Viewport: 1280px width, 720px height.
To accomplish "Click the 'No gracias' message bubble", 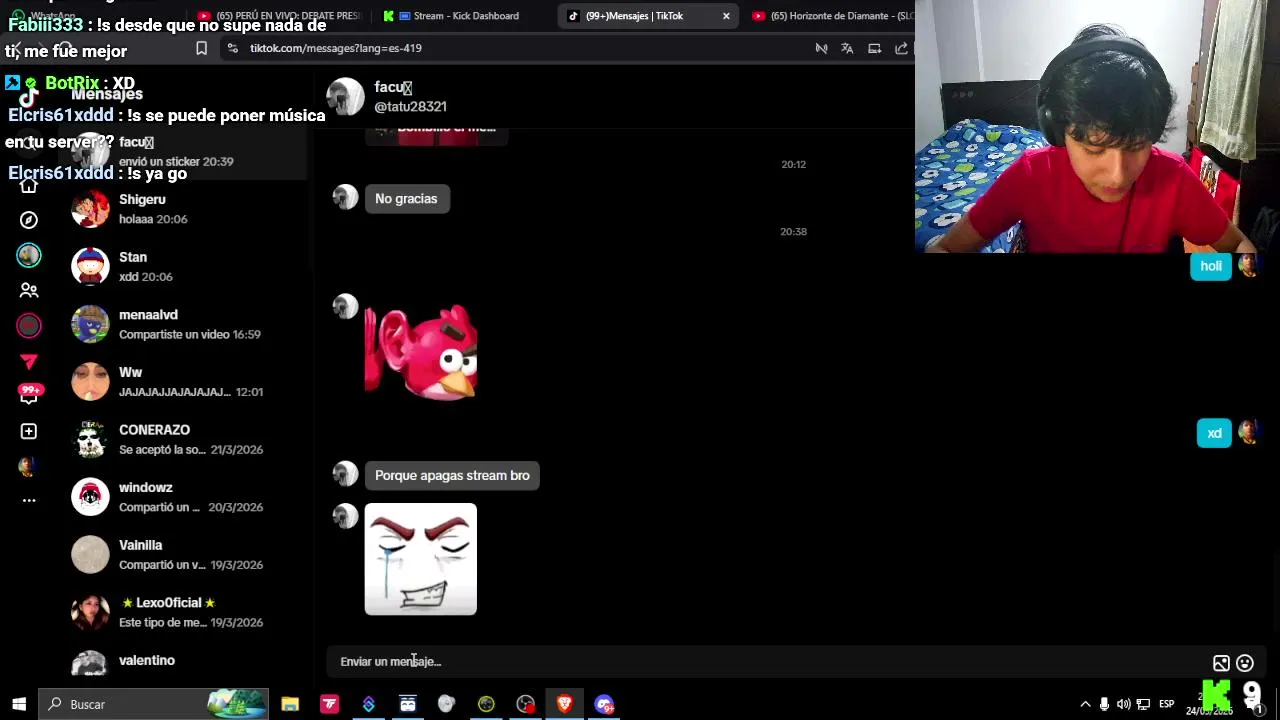I will [x=406, y=199].
